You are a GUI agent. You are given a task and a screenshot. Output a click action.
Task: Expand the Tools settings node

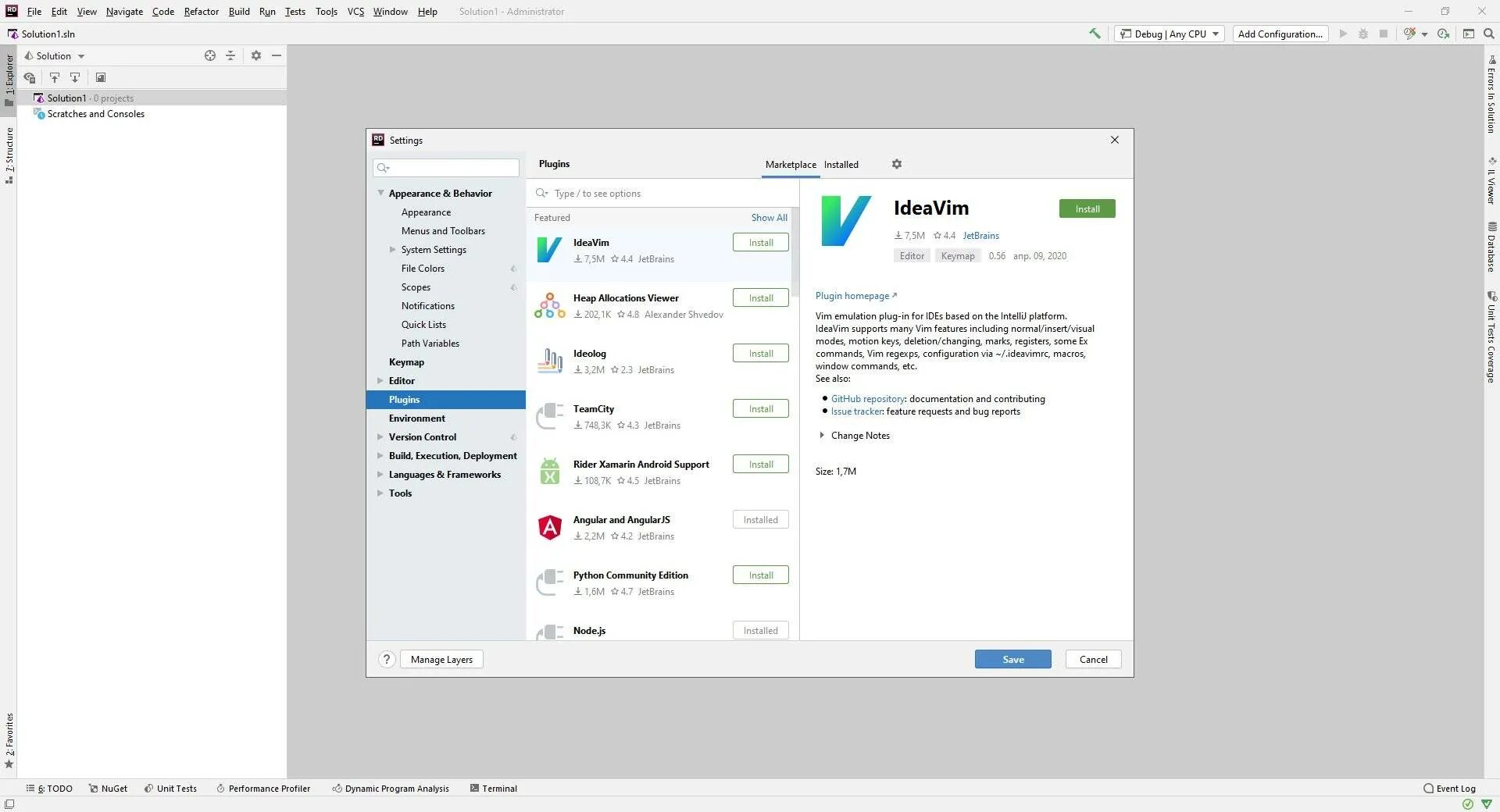point(380,493)
